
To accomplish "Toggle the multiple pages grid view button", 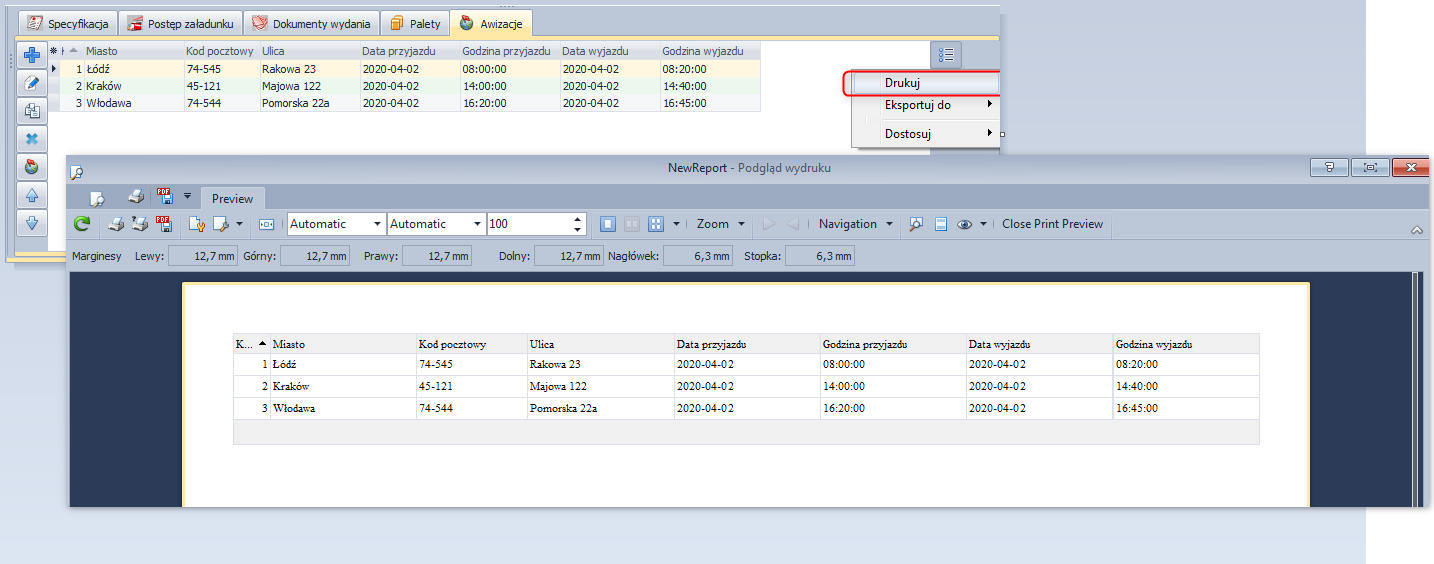I will point(656,225).
